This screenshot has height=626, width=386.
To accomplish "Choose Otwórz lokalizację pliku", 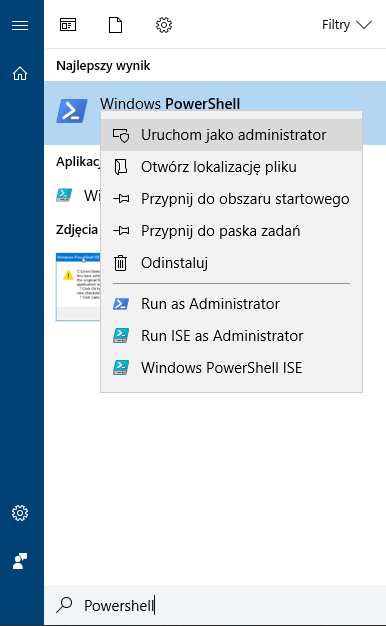I will pos(232,167).
